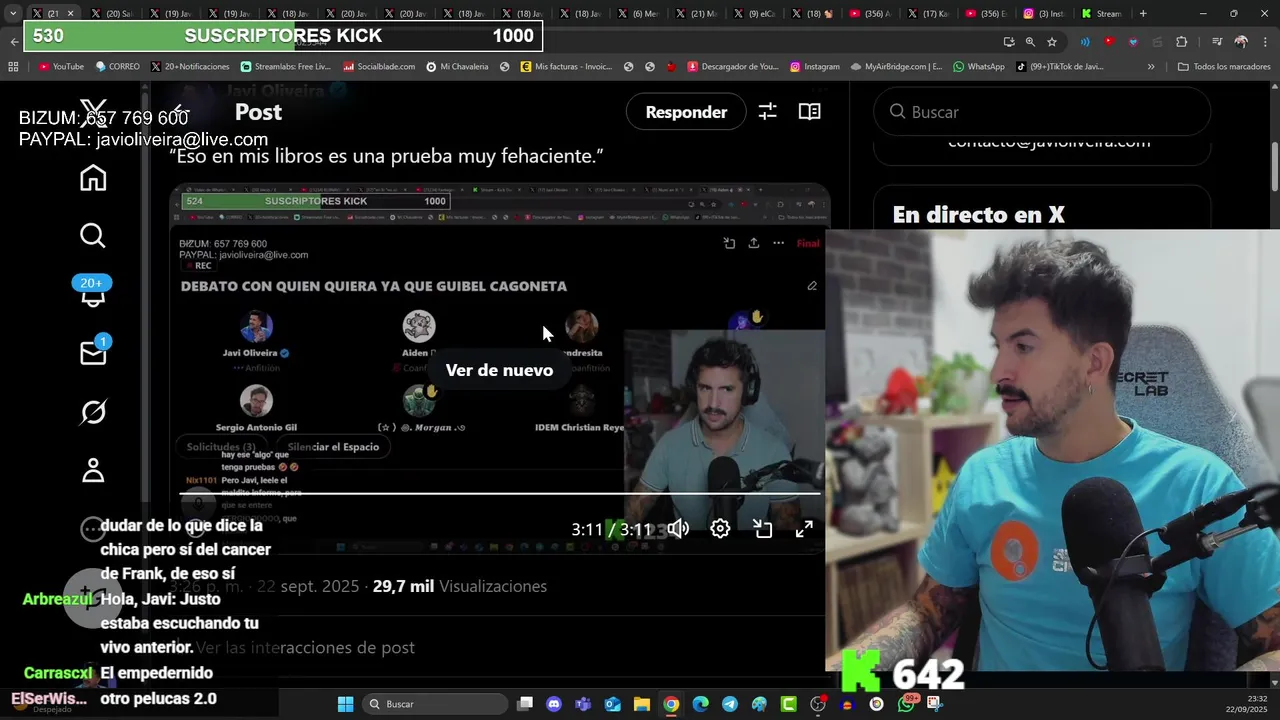Mute the video with the speaker icon
1280x720 pixels.
[x=679, y=529]
